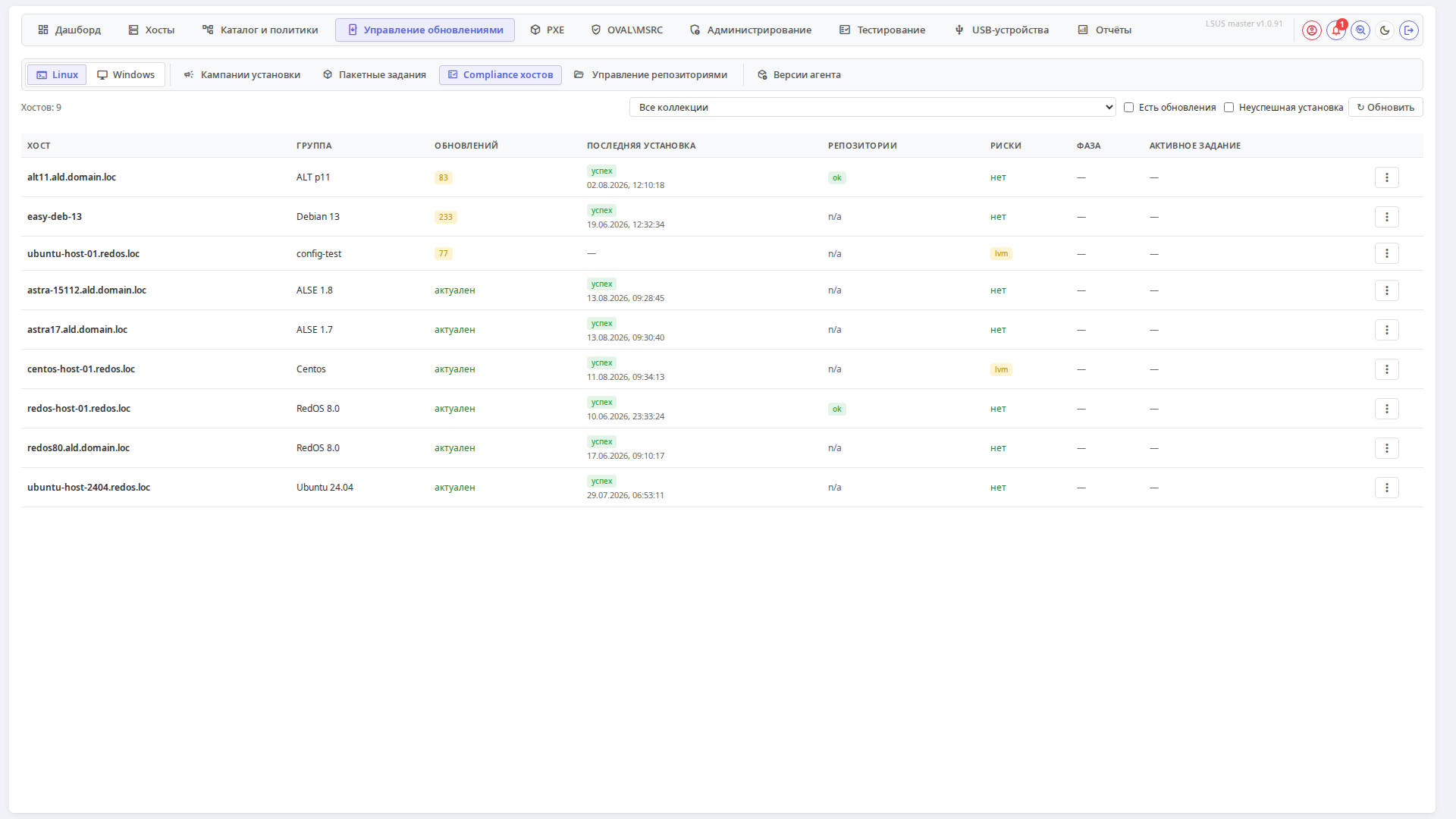Open actions menu for astra17.ald.domain.loc
This screenshot has width=1456, height=819.
[1387, 330]
